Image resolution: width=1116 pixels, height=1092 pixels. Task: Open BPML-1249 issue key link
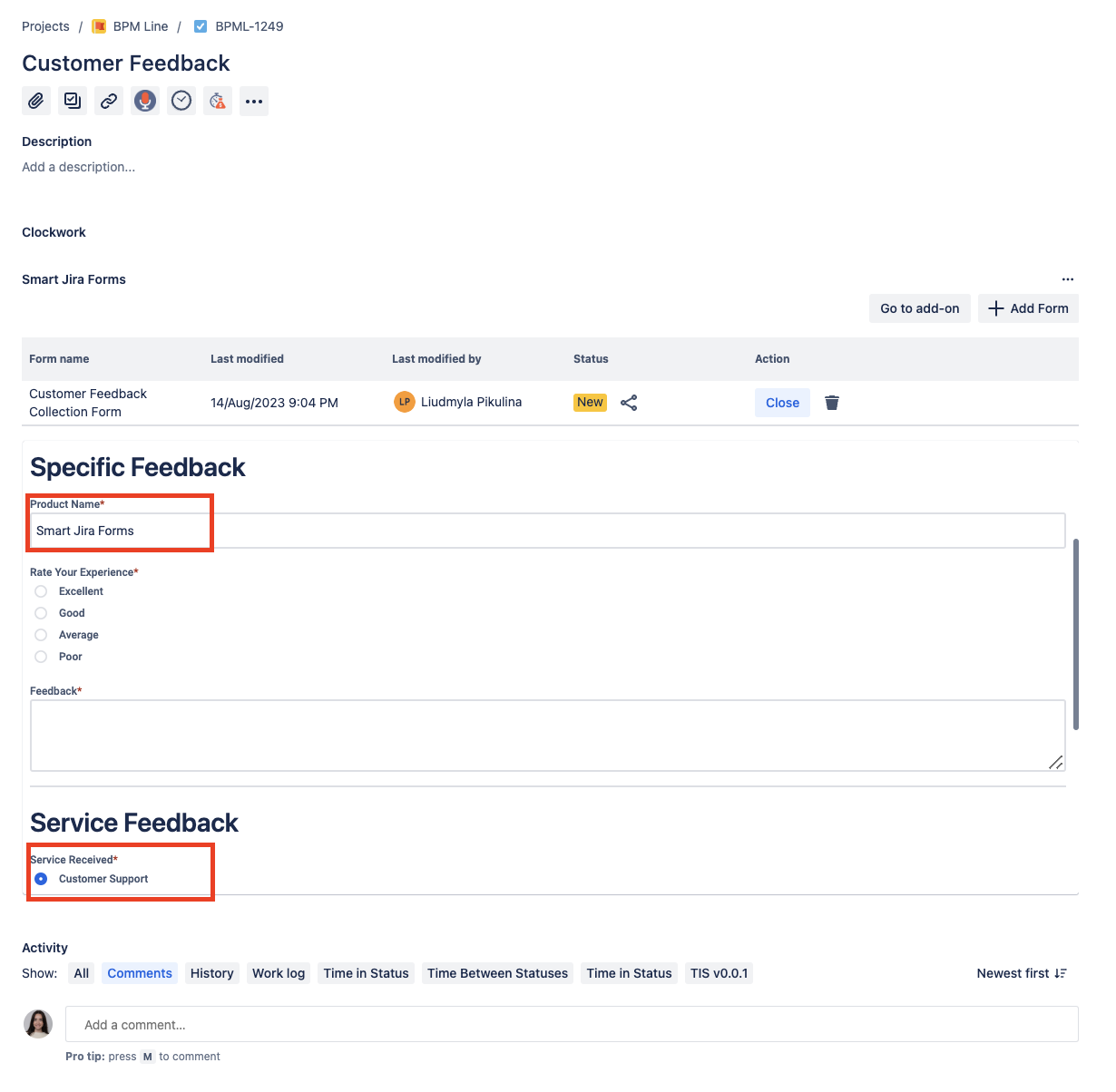(250, 26)
